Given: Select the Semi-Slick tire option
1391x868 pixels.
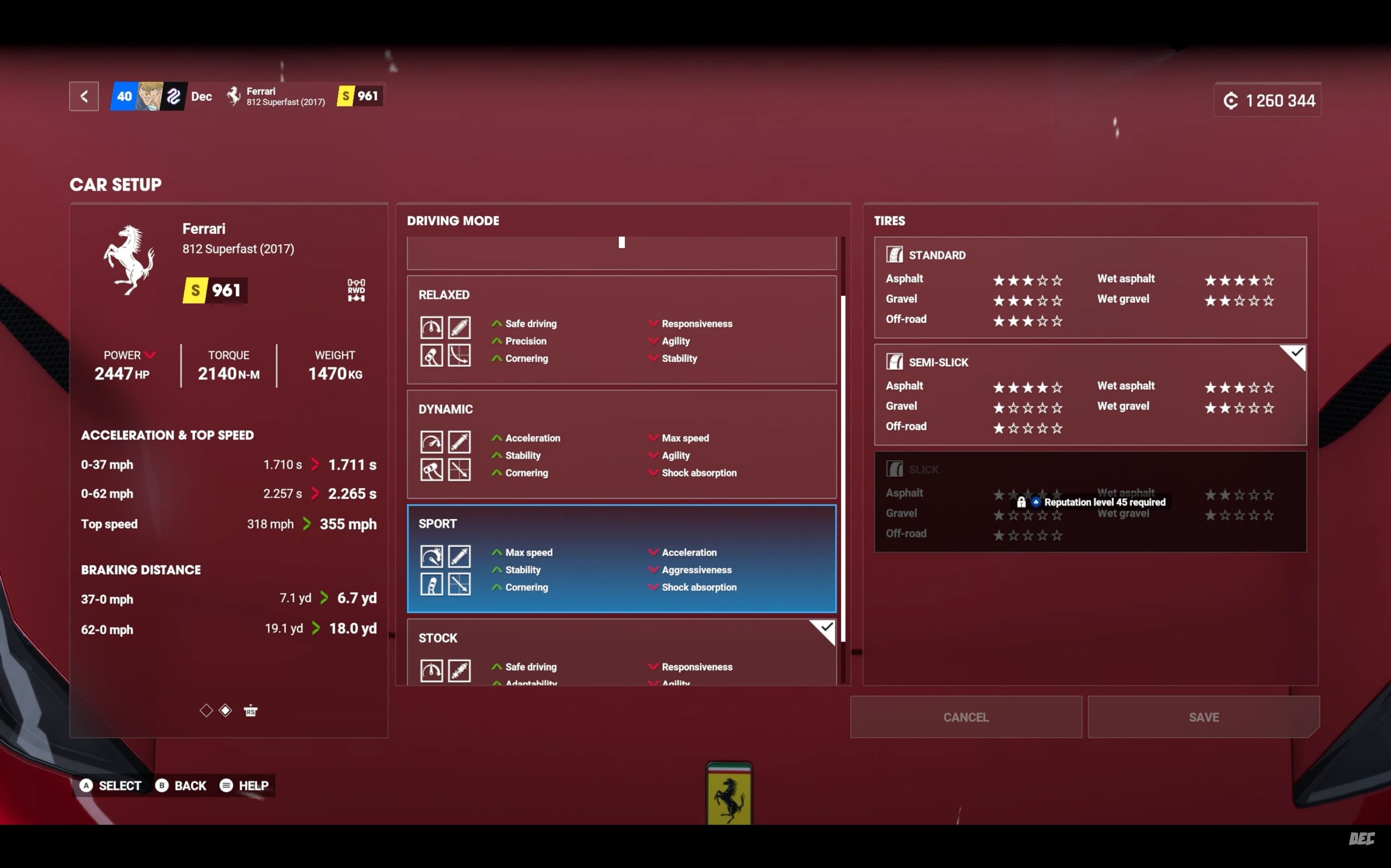Looking at the screenshot, I should tap(1089, 395).
